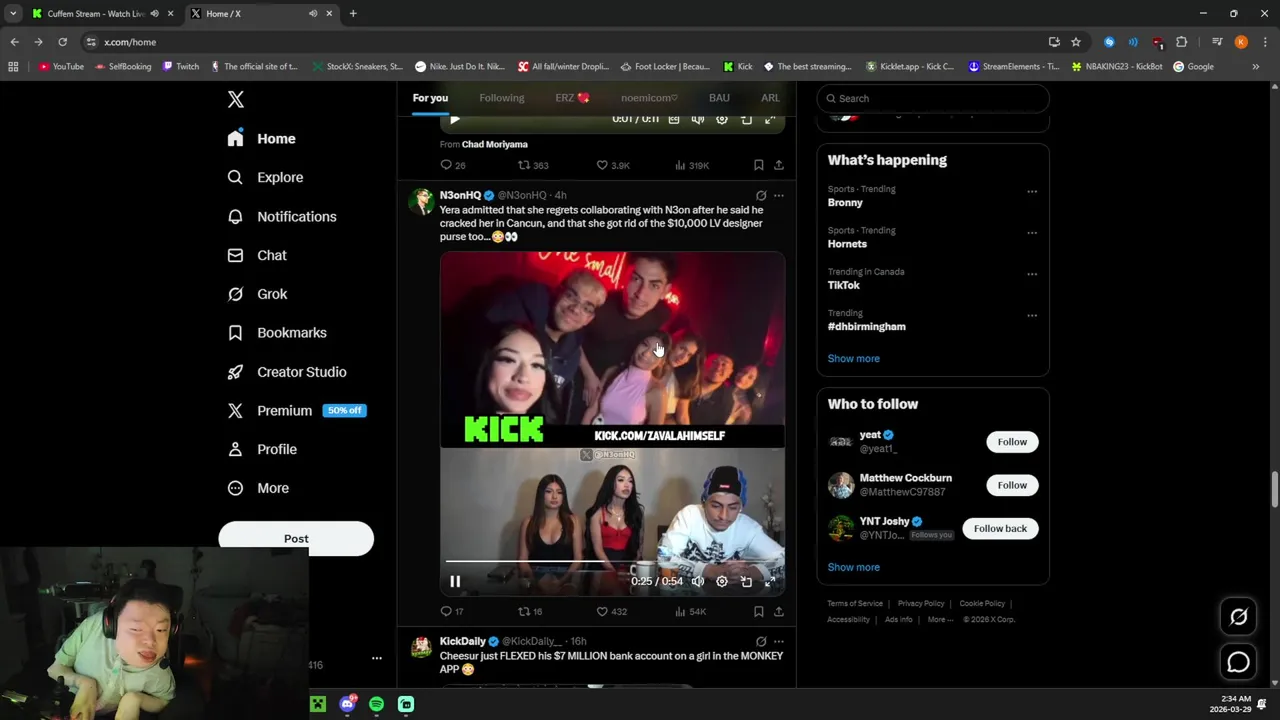Bookmark this page with star icon

pyautogui.click(x=1076, y=42)
